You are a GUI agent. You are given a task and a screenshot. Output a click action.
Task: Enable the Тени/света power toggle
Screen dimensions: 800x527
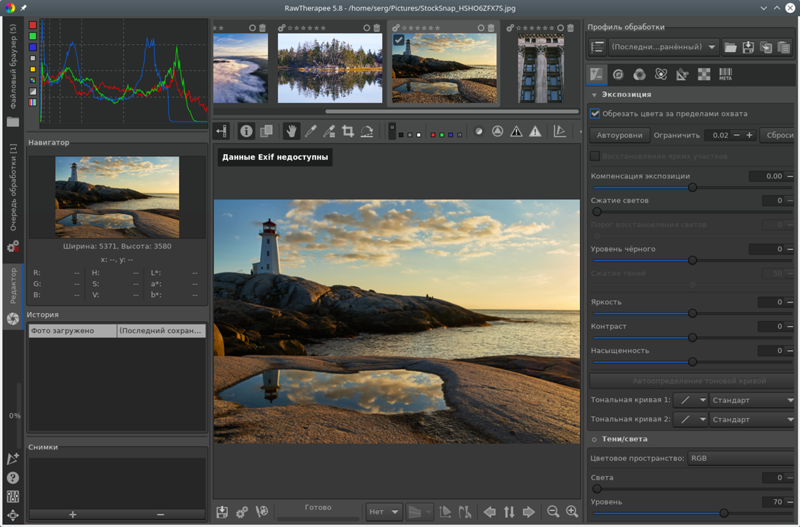[x=594, y=439]
